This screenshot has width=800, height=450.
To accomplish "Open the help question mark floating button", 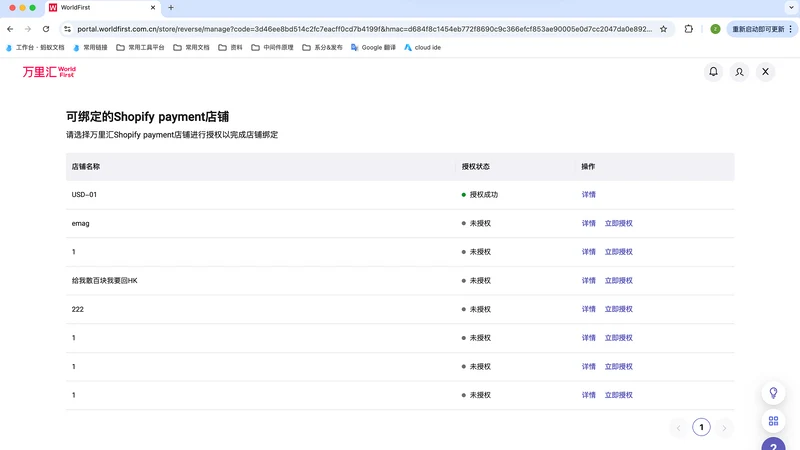I will tap(773, 444).
